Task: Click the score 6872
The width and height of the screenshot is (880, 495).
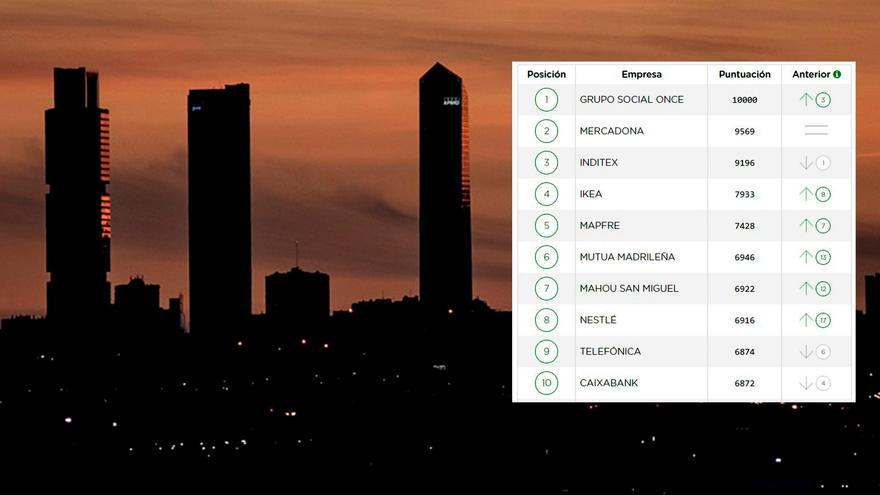Action: pos(744,383)
